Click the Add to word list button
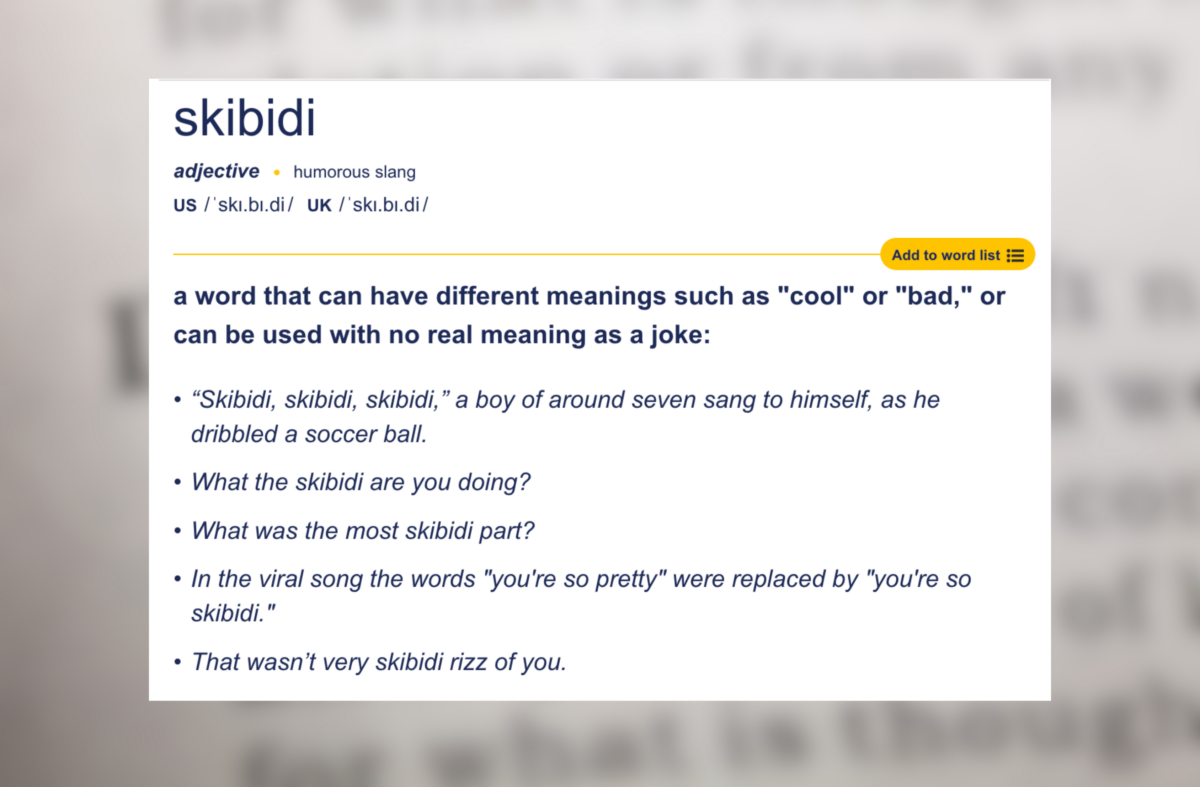The image size is (1200, 787). tap(945, 255)
